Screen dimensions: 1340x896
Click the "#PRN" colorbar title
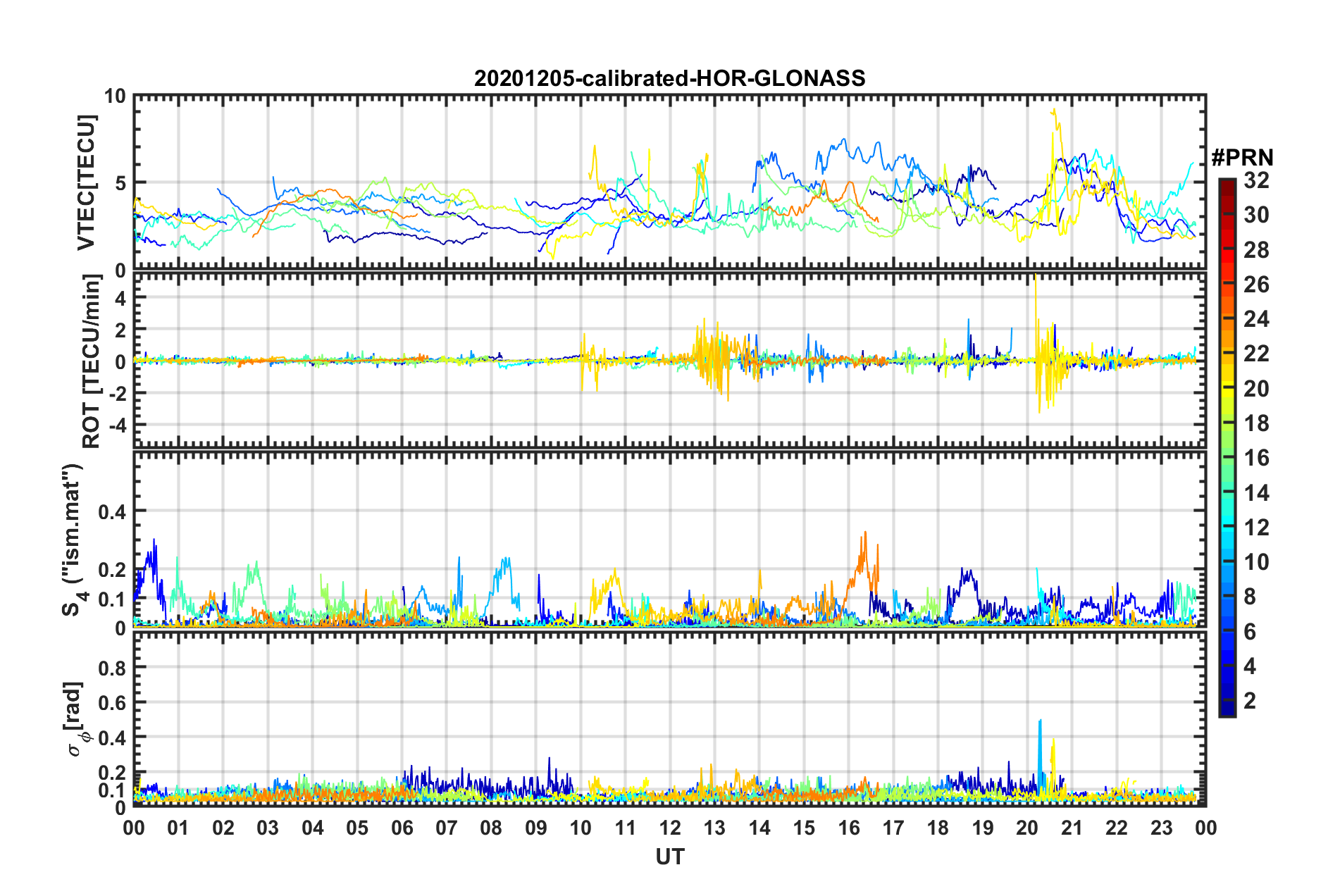coord(1242,158)
